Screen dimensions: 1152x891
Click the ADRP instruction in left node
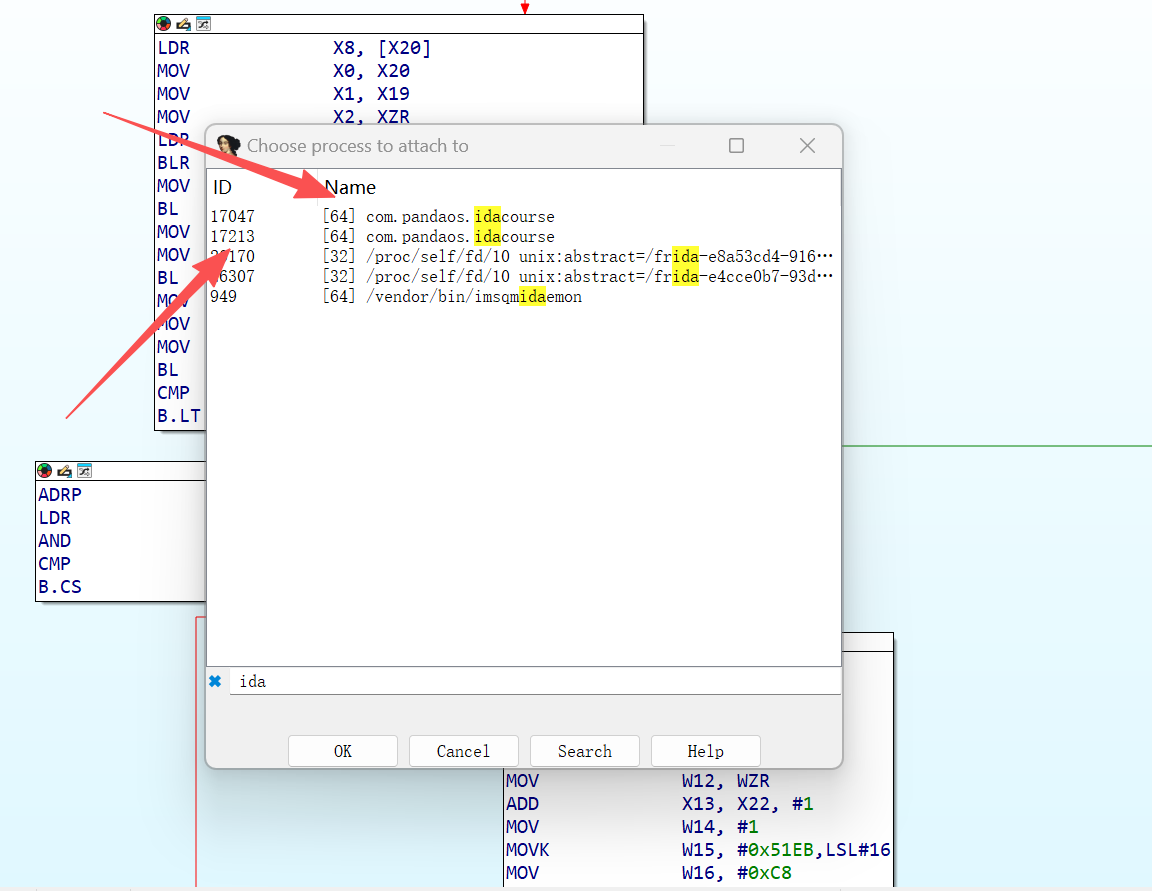[x=60, y=494]
